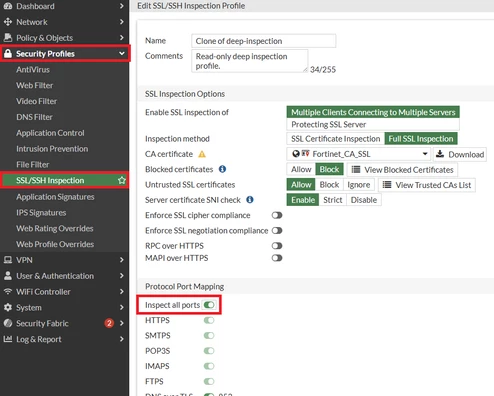The height and width of the screenshot is (396, 494).
Task: Enable RPC over HTTPS switch
Action: pos(277,246)
